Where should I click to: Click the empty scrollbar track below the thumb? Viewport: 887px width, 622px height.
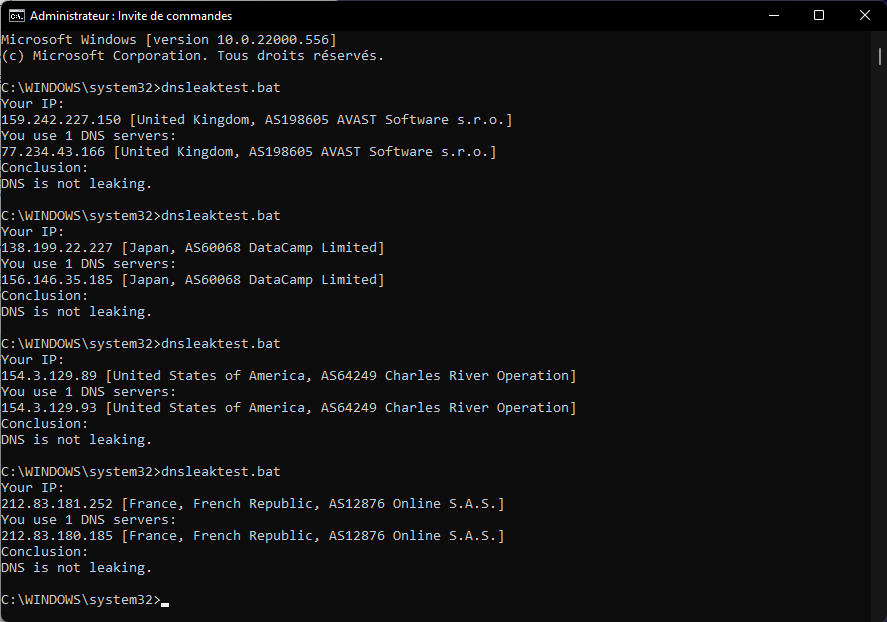tap(880, 339)
